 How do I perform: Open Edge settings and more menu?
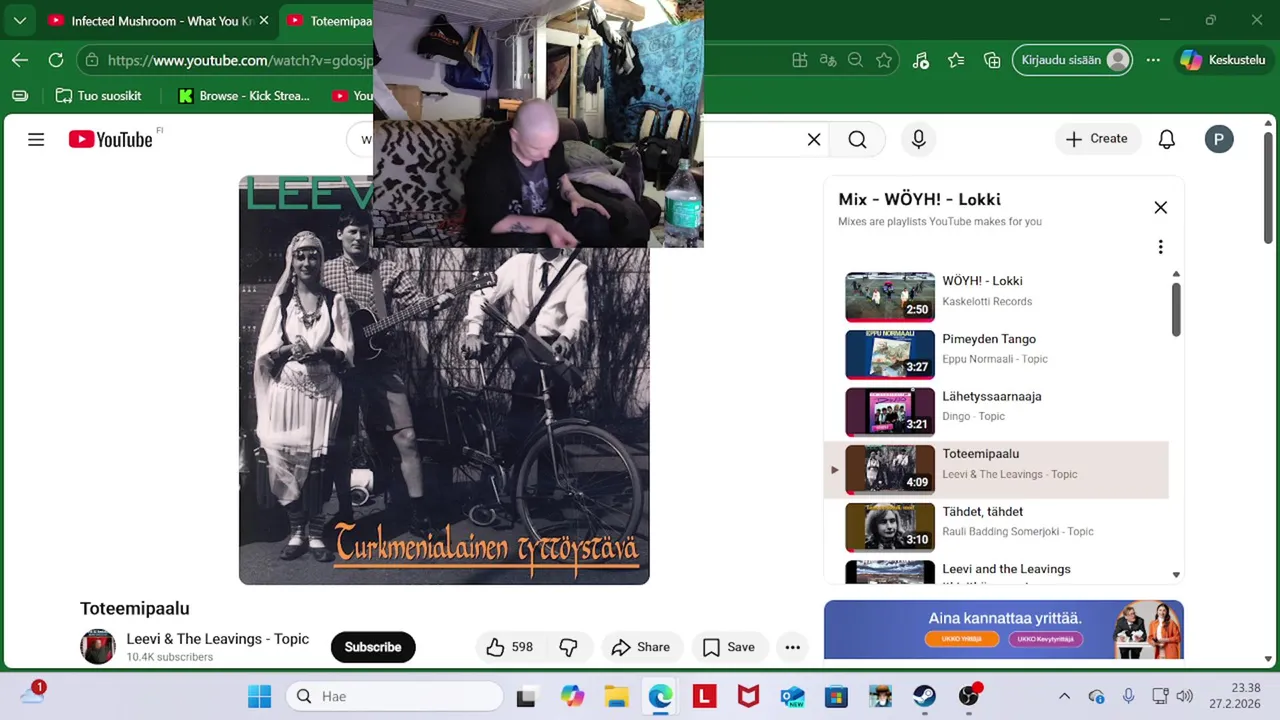(1153, 60)
